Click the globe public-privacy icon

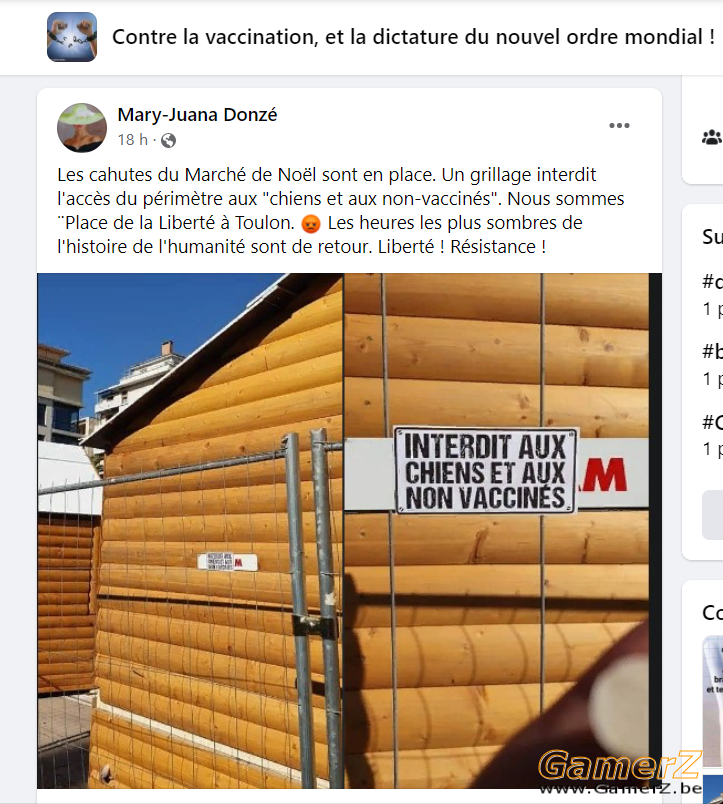[x=169, y=140]
